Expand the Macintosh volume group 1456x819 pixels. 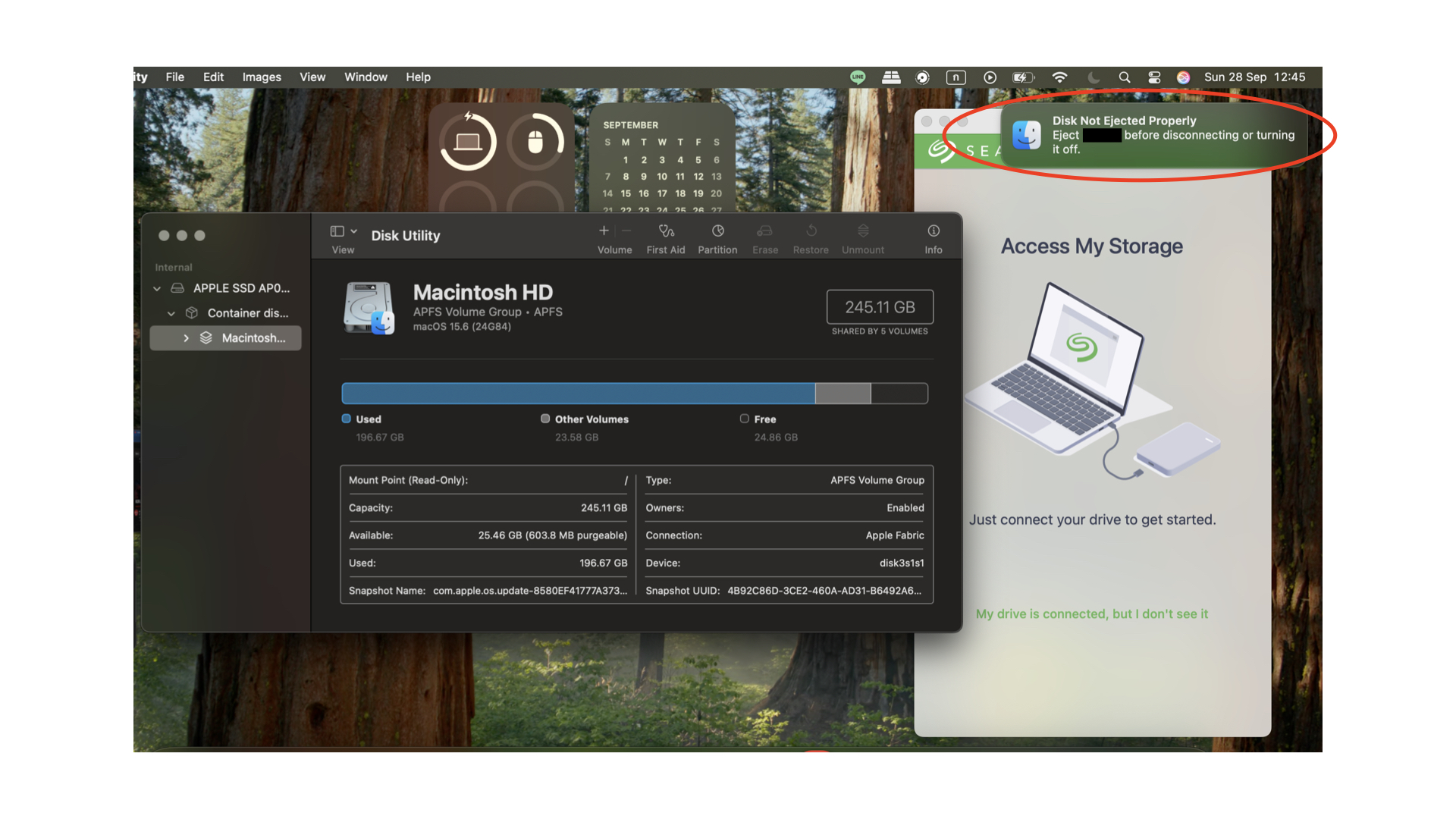(x=186, y=338)
